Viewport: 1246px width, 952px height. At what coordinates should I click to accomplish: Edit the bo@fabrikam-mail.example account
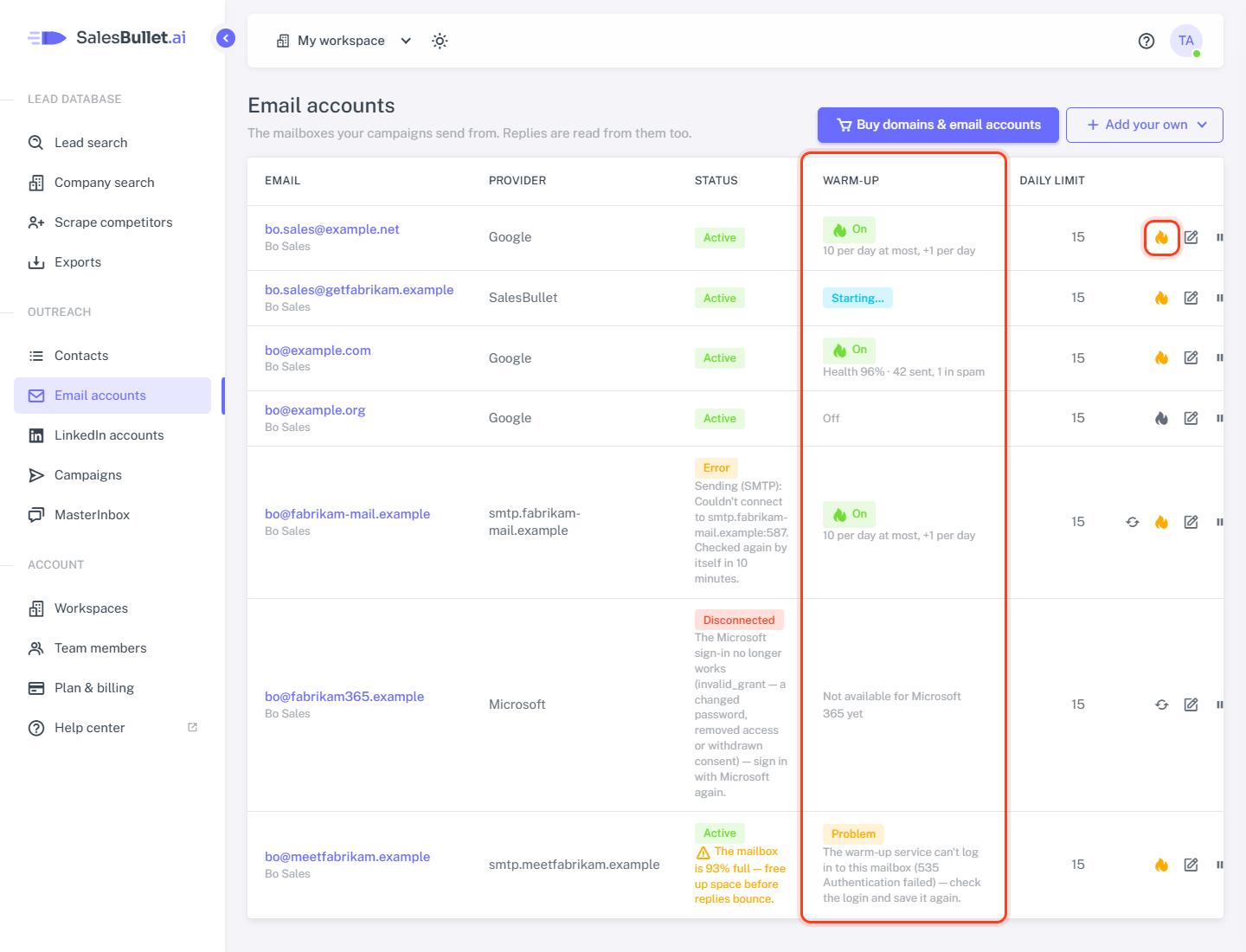pyautogui.click(x=1191, y=522)
